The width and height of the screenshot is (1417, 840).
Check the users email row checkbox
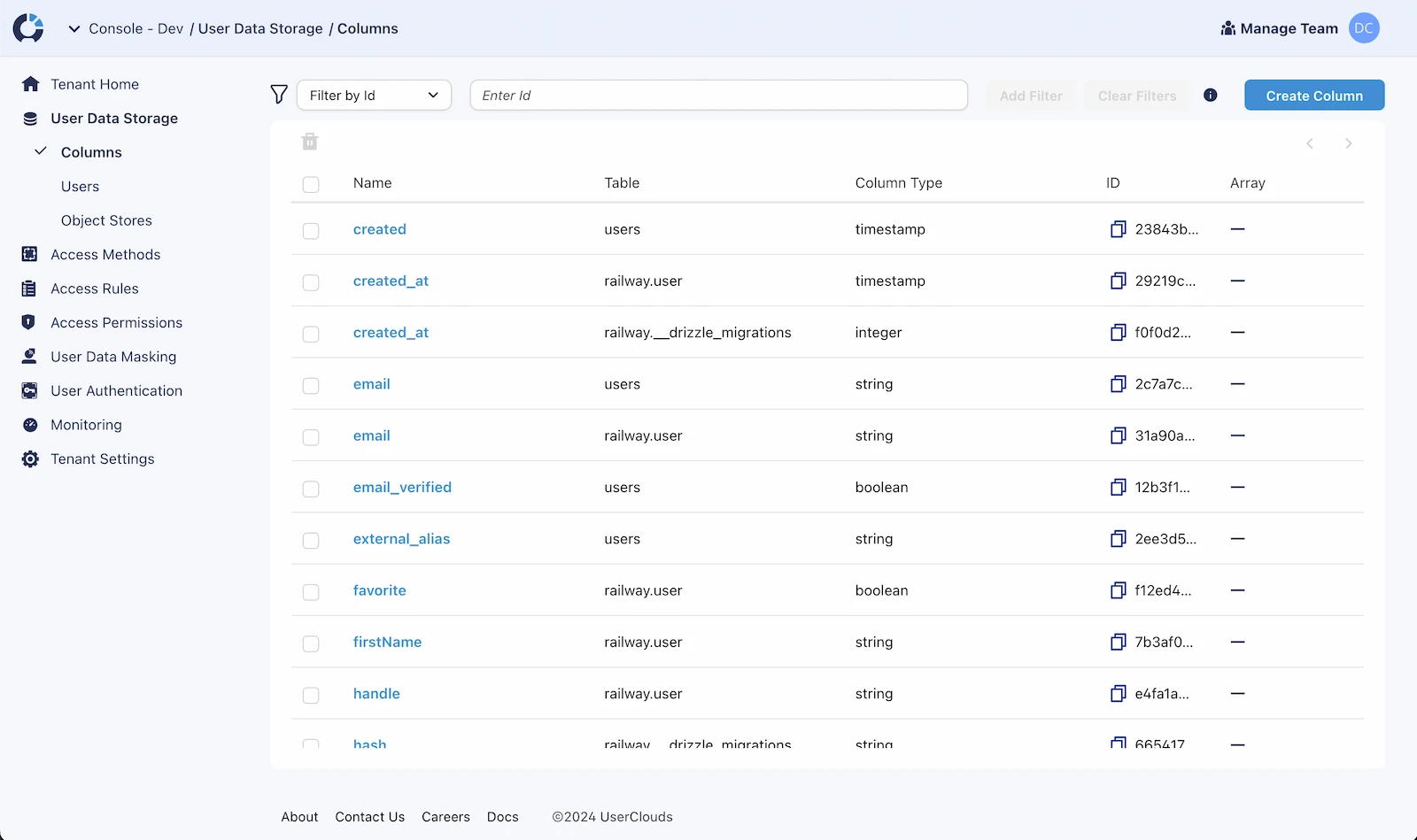click(311, 385)
